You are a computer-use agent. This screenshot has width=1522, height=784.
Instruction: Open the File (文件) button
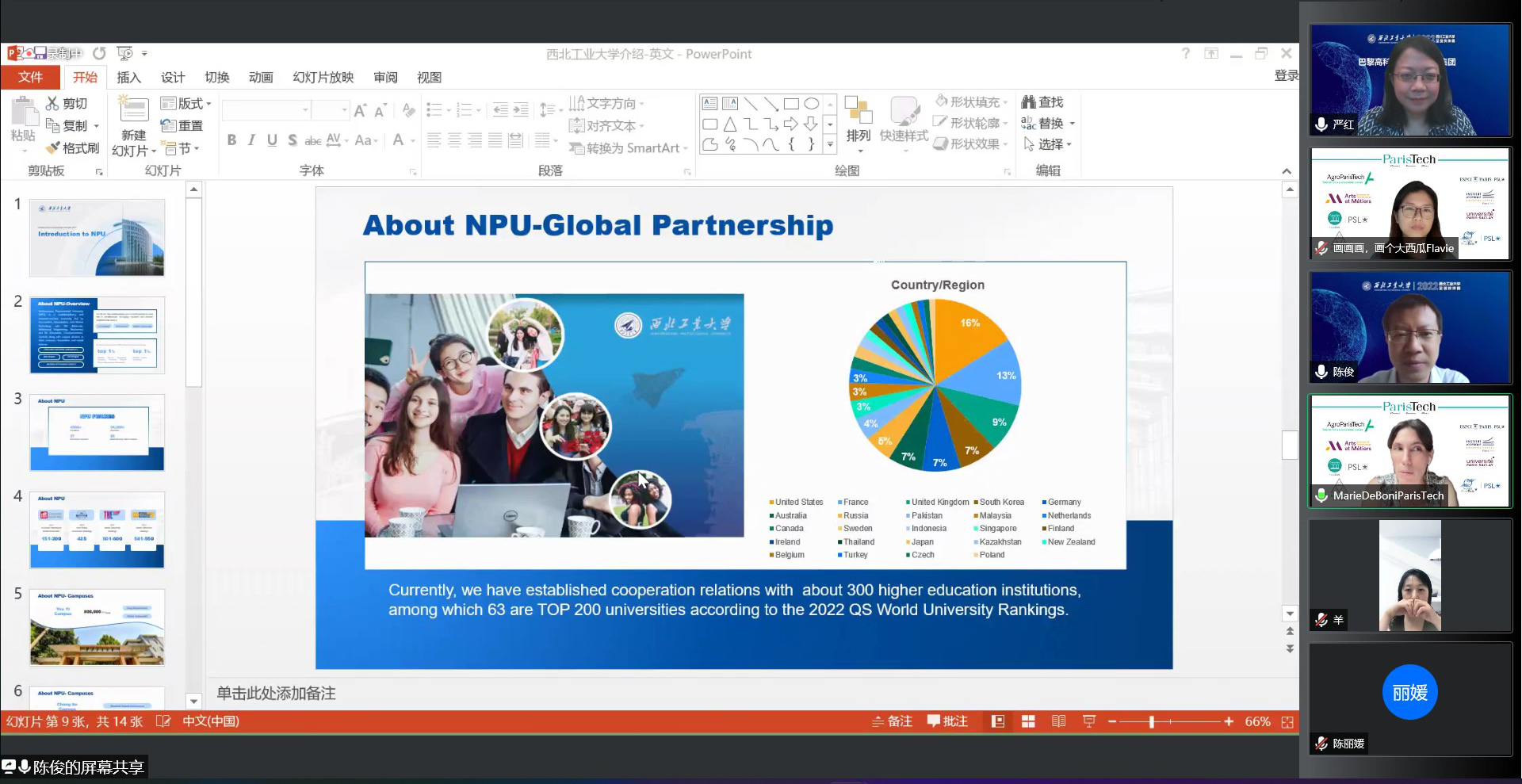click(x=30, y=78)
